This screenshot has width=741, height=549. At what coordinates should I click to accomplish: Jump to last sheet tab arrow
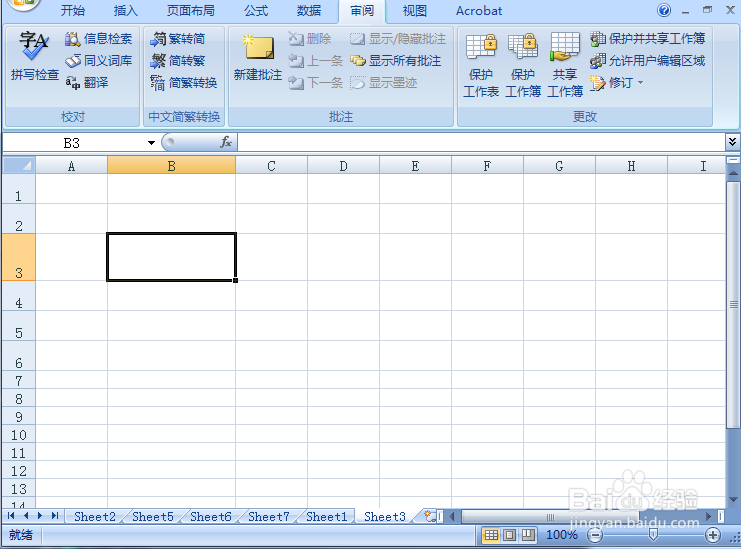tap(55, 516)
